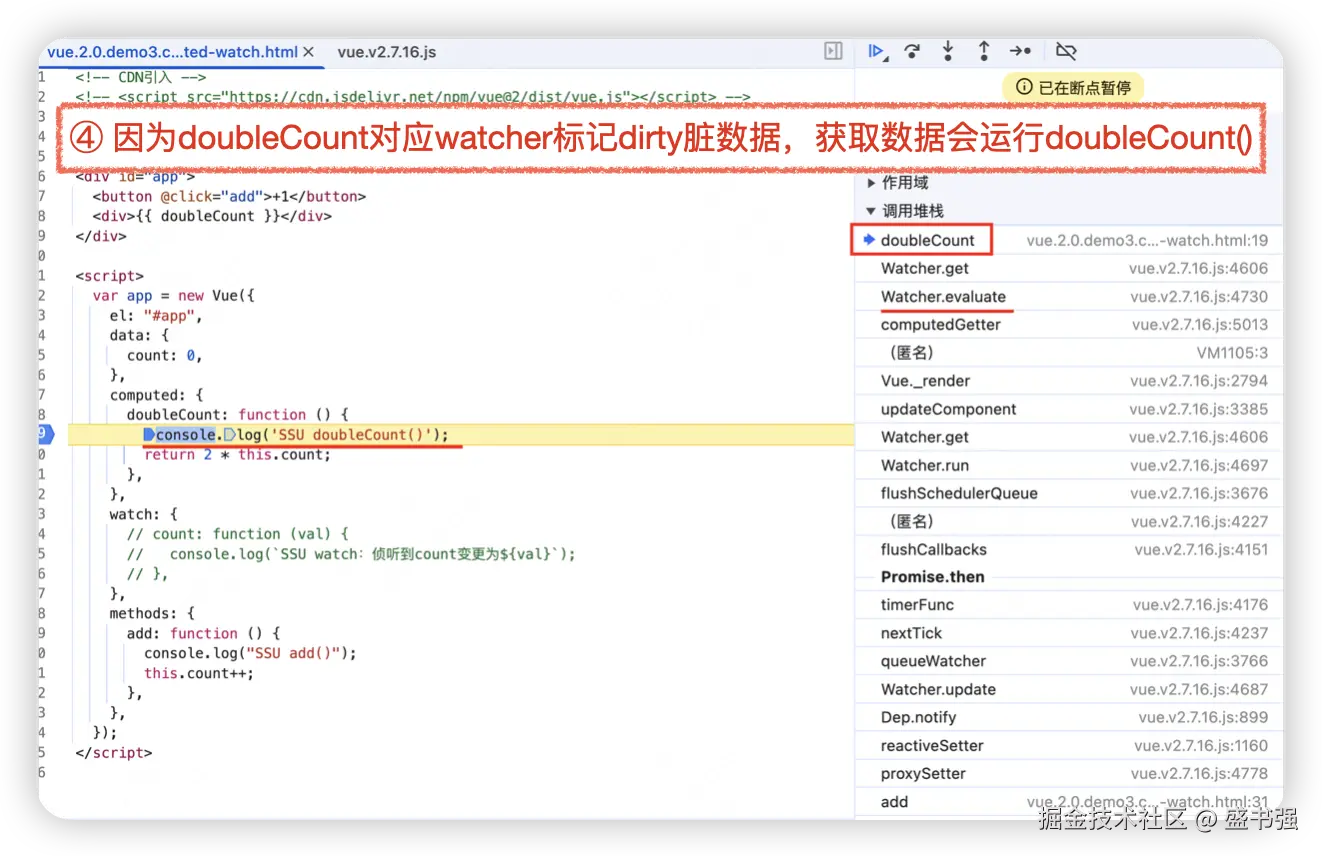Image resolution: width=1322 pixels, height=856 pixels.
Task: Select the computedGetter call stack frame
Action: pos(1068,325)
